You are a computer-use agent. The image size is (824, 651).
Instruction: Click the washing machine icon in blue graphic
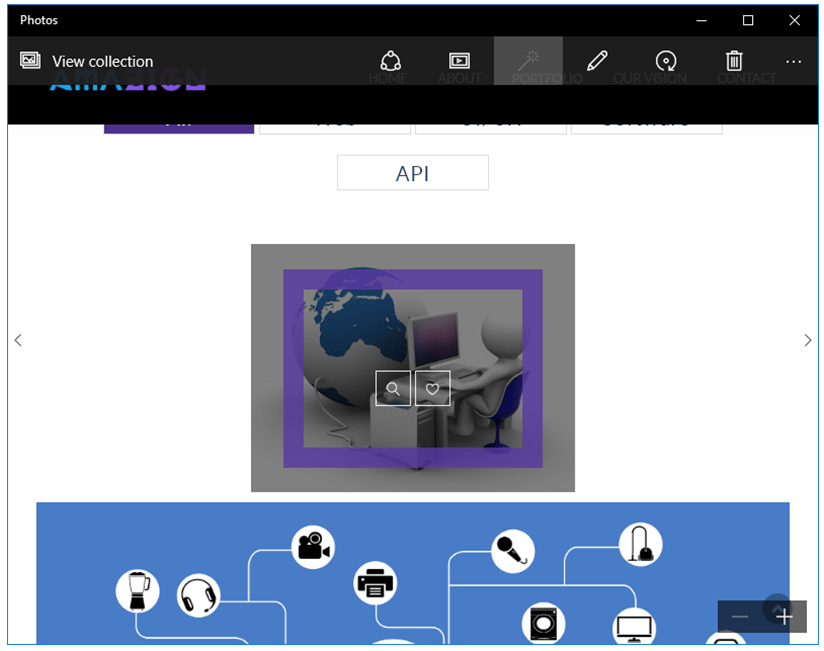point(543,624)
